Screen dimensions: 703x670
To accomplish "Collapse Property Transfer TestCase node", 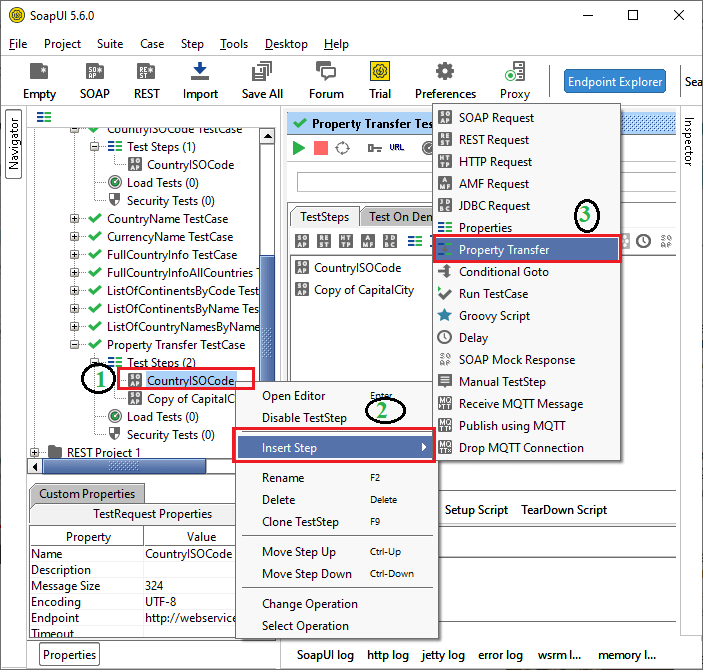I will point(74,344).
